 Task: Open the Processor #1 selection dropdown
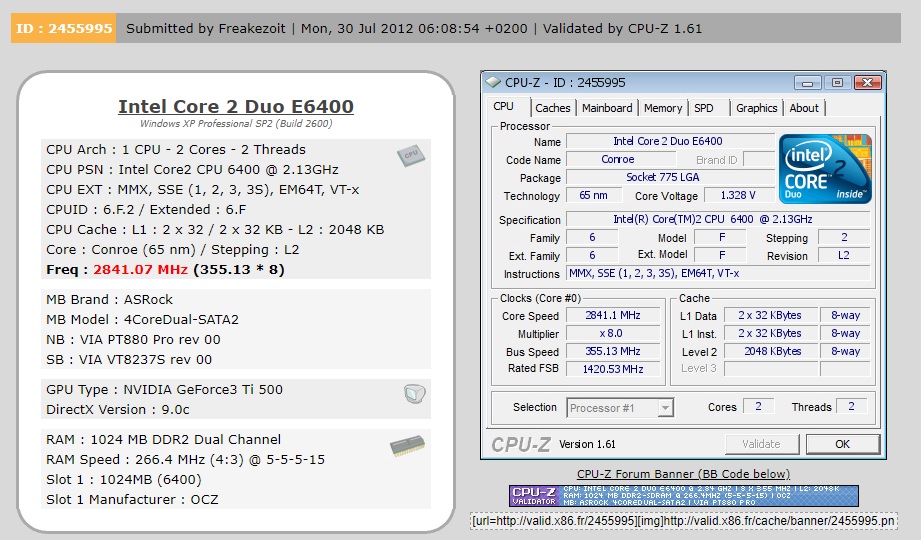click(x=665, y=408)
